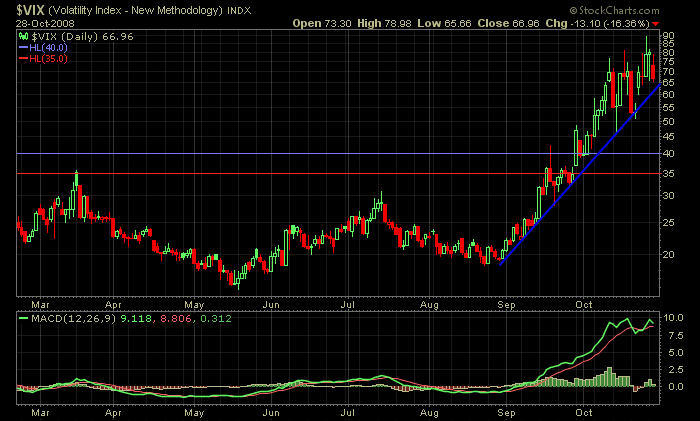The width and height of the screenshot is (700, 421).
Task: Click the 10.0 MACD axis label
Action: 674,317
